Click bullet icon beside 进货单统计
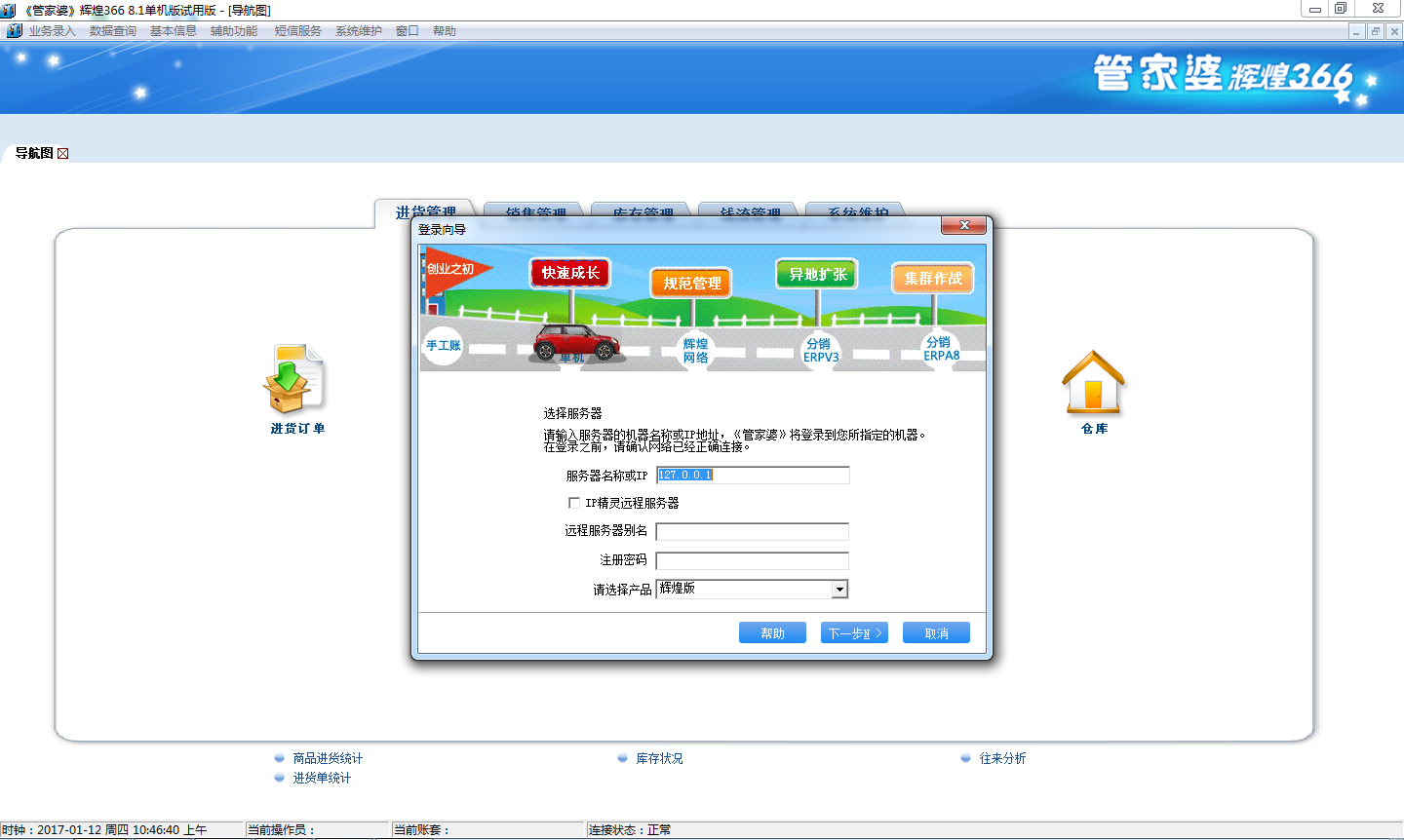 point(280,778)
